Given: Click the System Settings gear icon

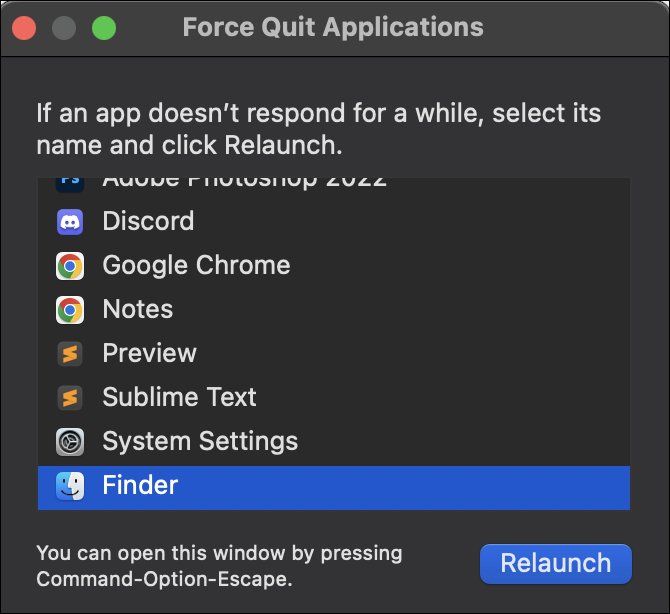Looking at the screenshot, I should [x=70, y=442].
